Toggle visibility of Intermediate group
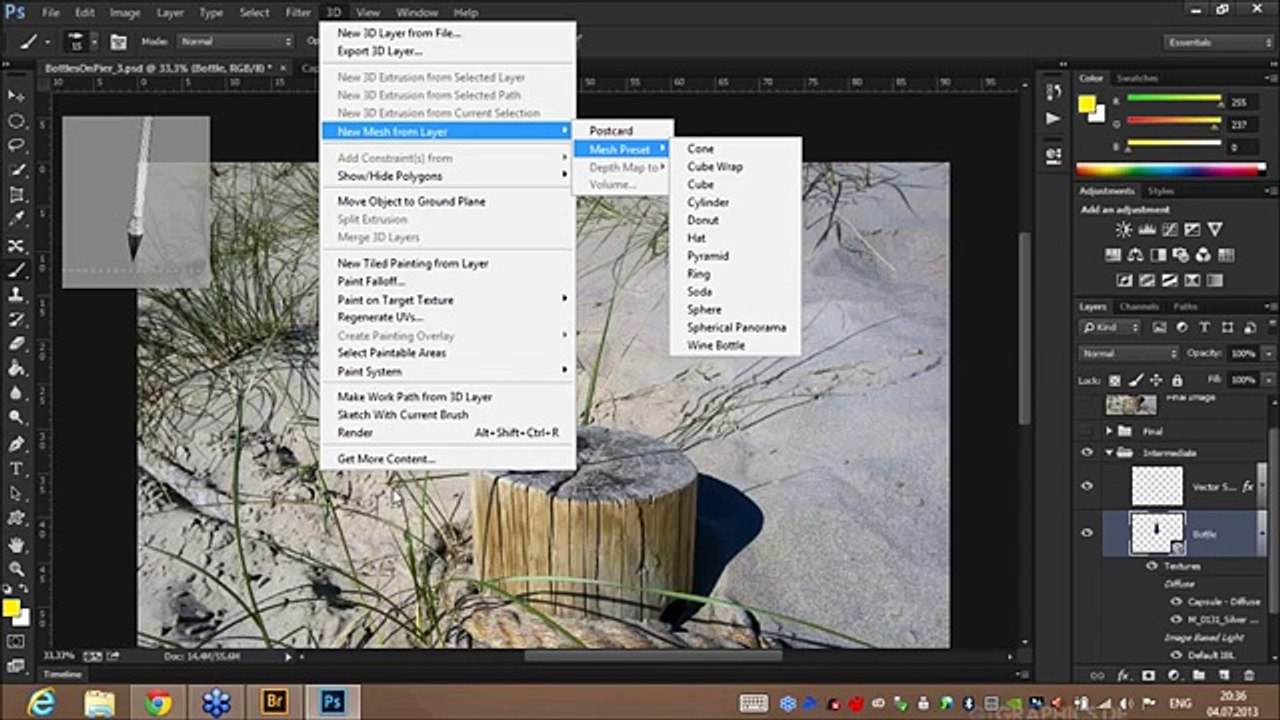The image size is (1280, 720). coord(1087,453)
